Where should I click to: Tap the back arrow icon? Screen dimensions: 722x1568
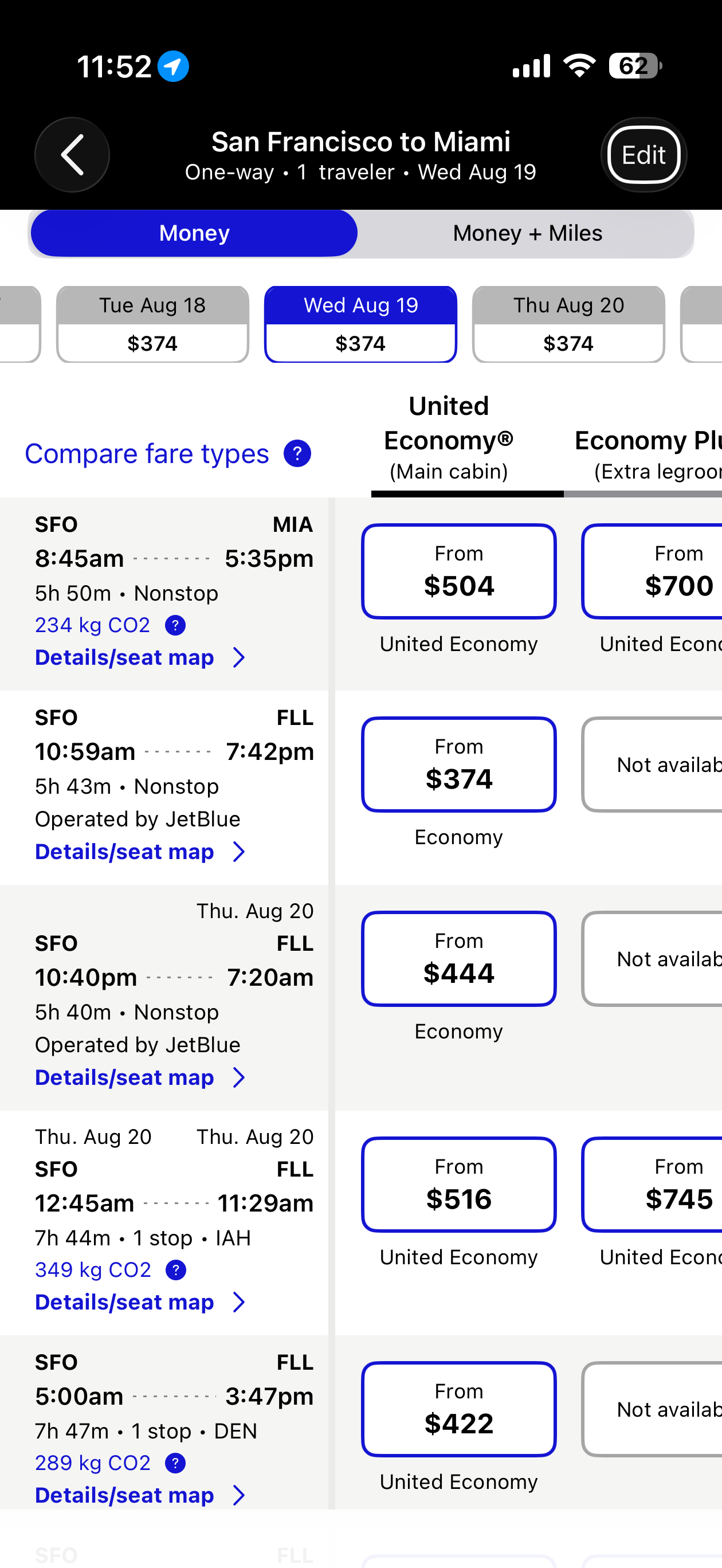click(72, 155)
